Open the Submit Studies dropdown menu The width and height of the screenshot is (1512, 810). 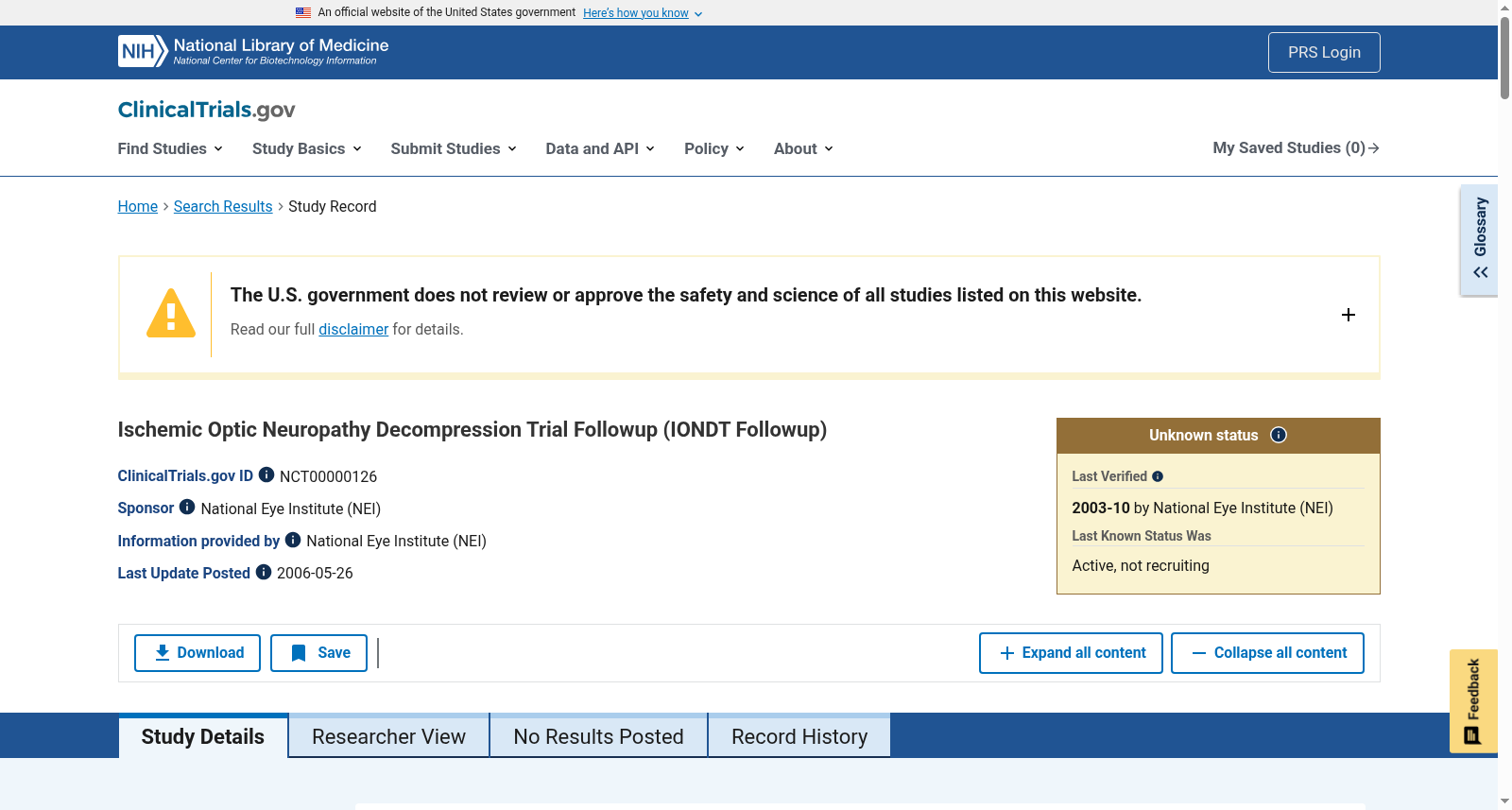tap(454, 148)
